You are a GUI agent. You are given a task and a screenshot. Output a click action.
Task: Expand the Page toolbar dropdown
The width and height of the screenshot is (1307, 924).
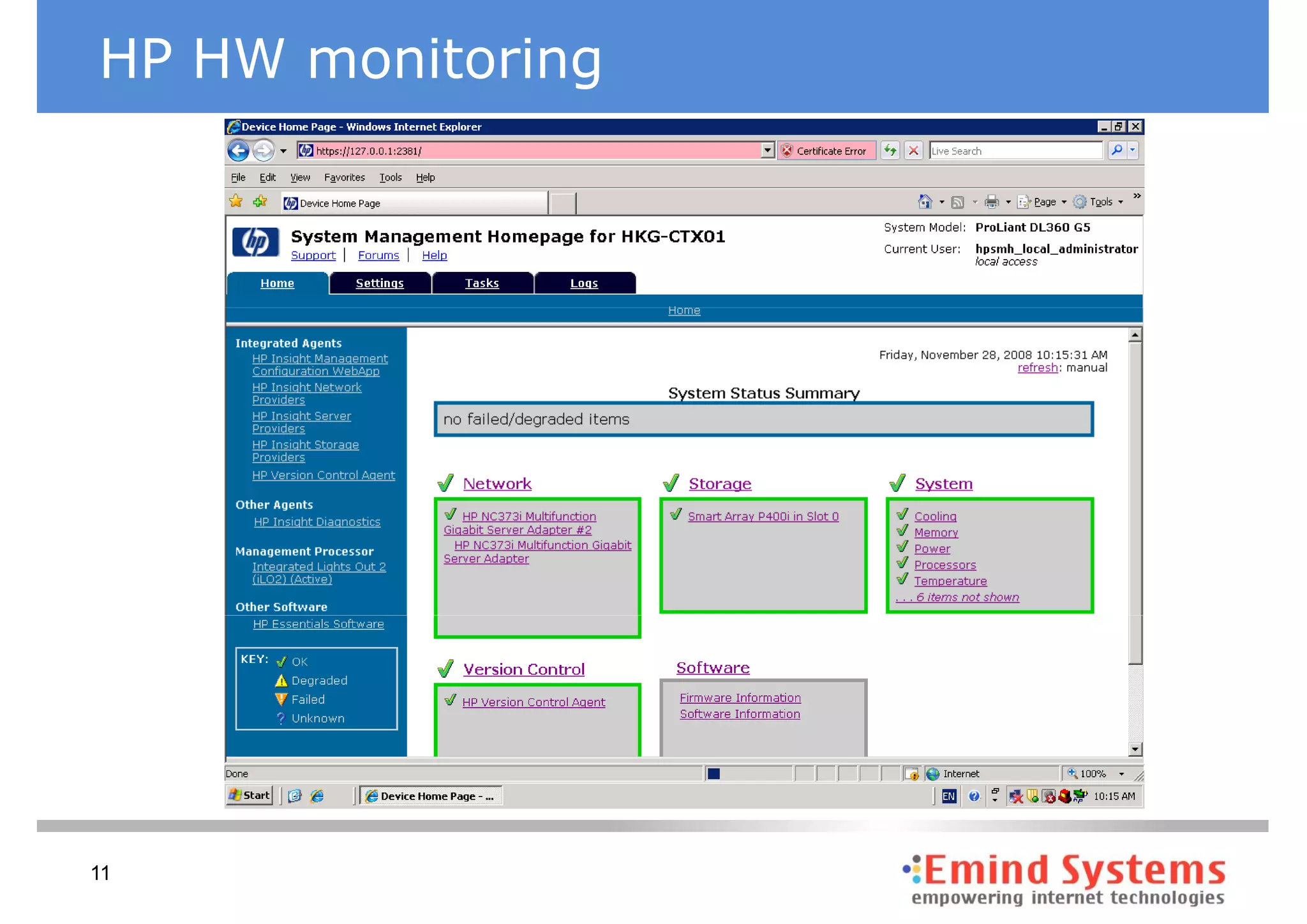pyautogui.click(x=1064, y=202)
